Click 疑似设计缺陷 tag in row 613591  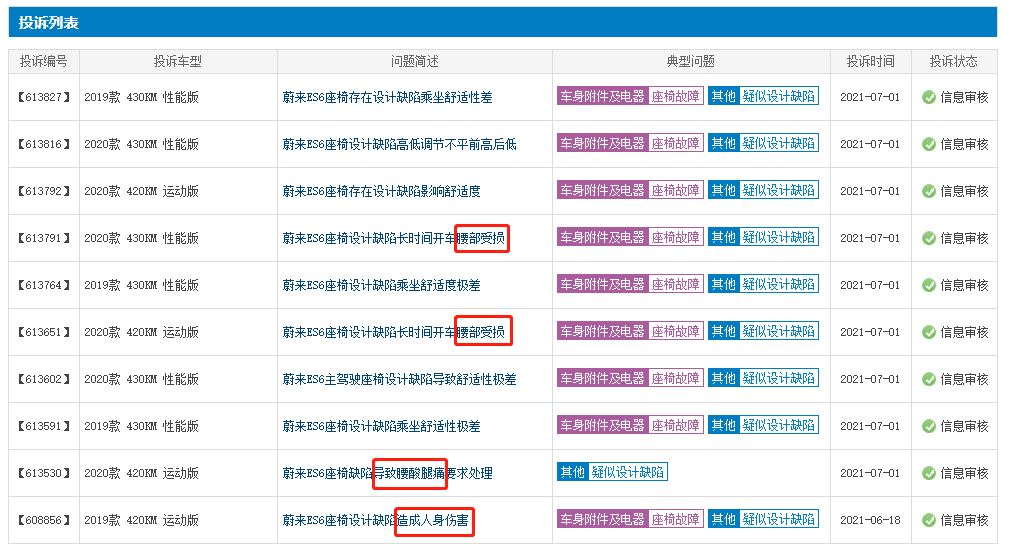779,425
